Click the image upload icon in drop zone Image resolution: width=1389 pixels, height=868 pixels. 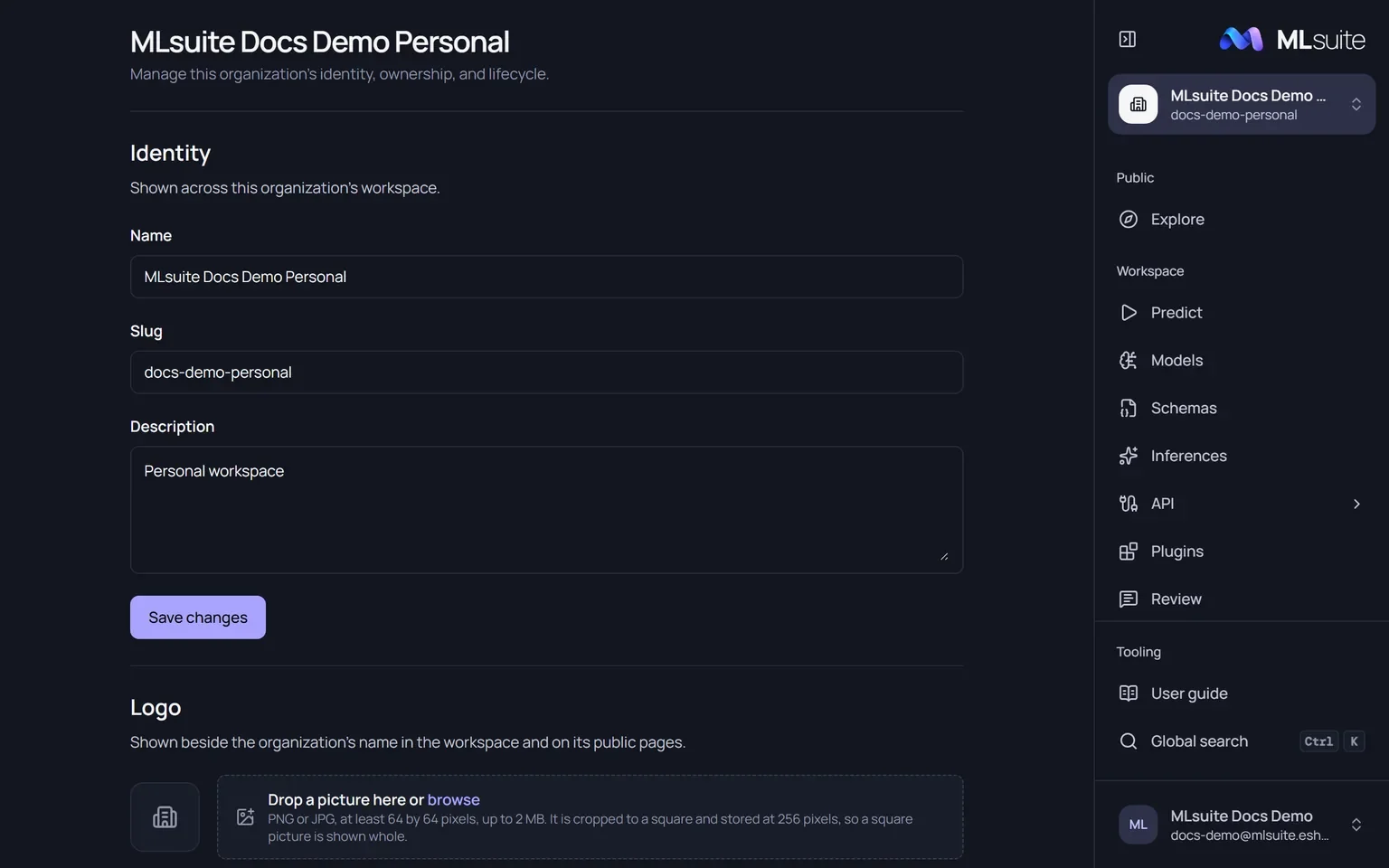tap(245, 817)
